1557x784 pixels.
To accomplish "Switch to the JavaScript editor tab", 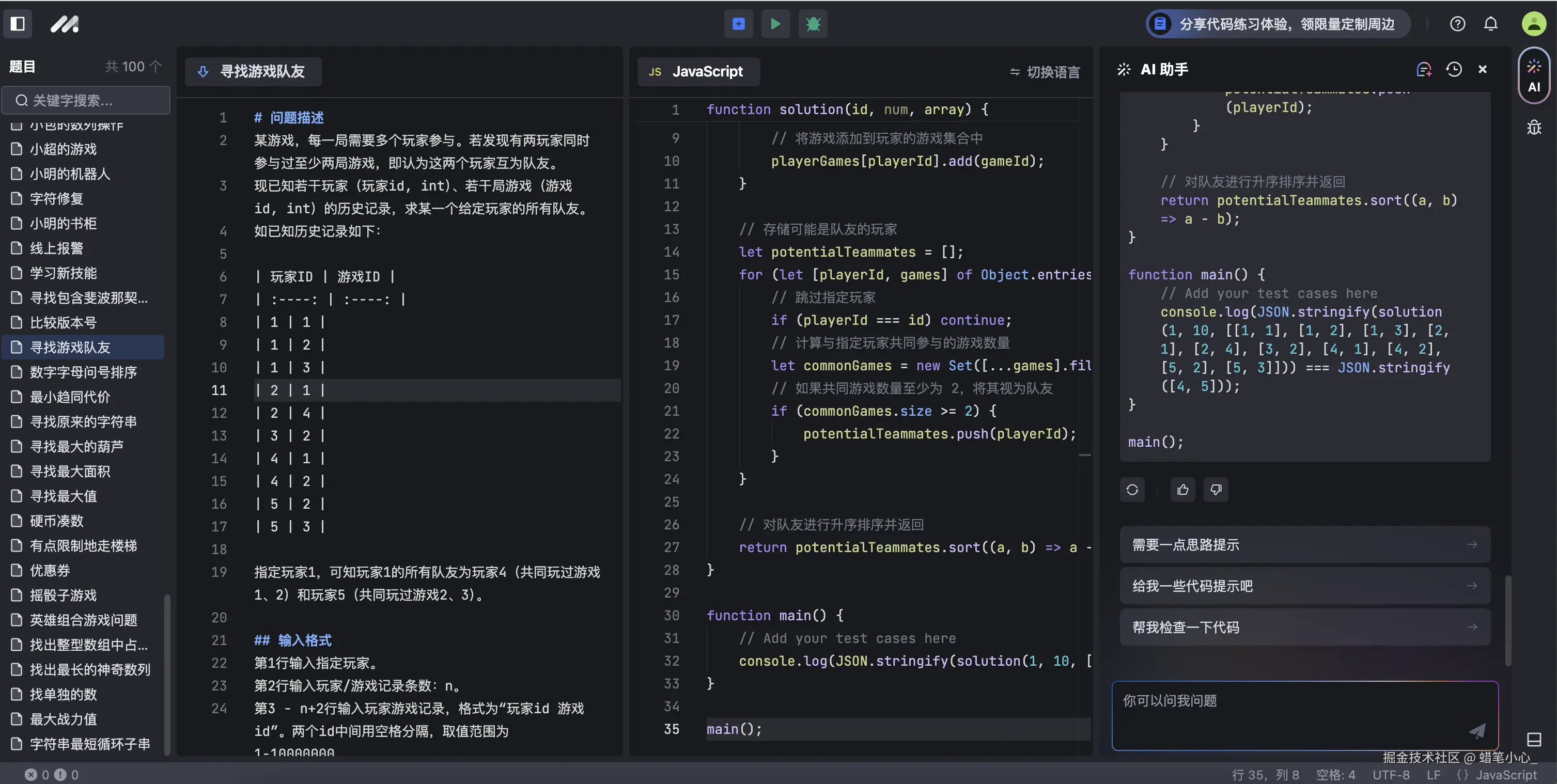I will [x=698, y=71].
